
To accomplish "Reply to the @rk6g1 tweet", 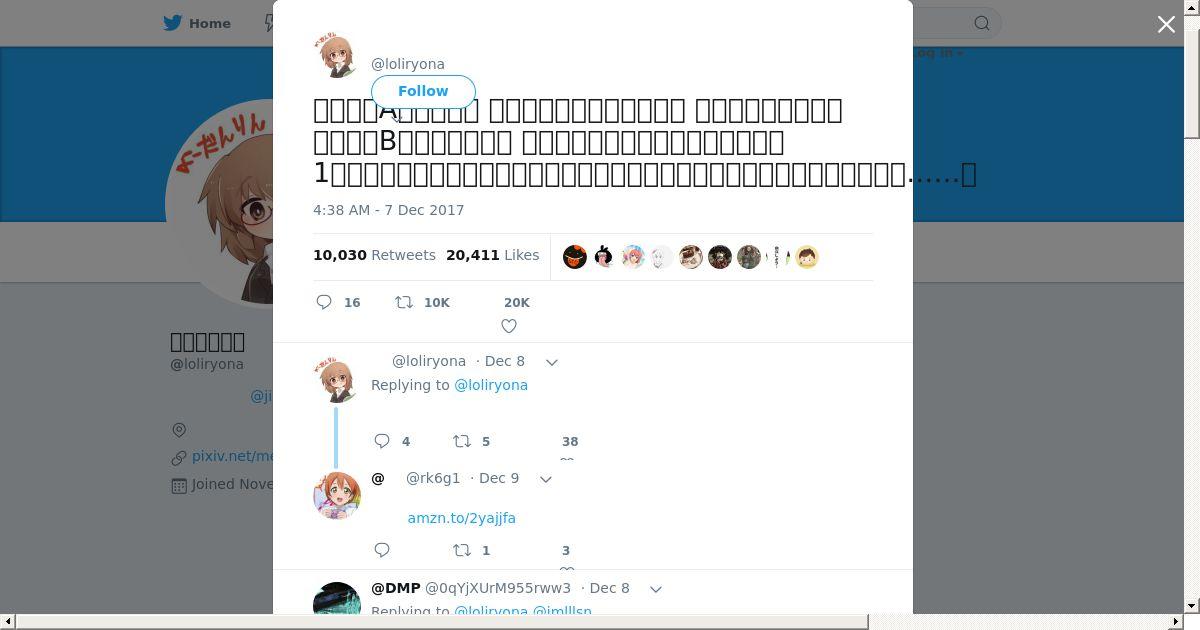I will tap(382, 550).
